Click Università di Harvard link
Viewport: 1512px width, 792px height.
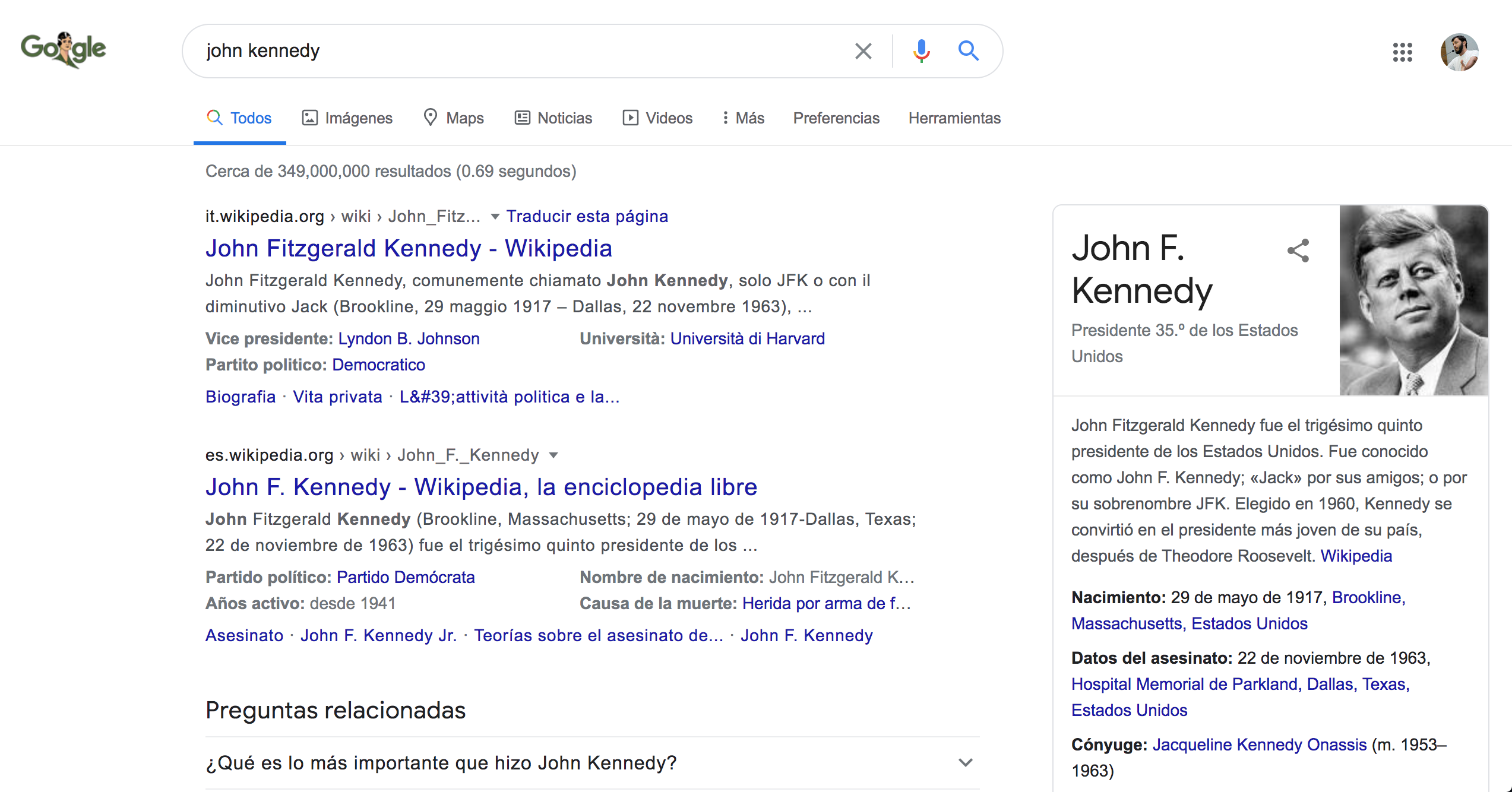point(748,338)
